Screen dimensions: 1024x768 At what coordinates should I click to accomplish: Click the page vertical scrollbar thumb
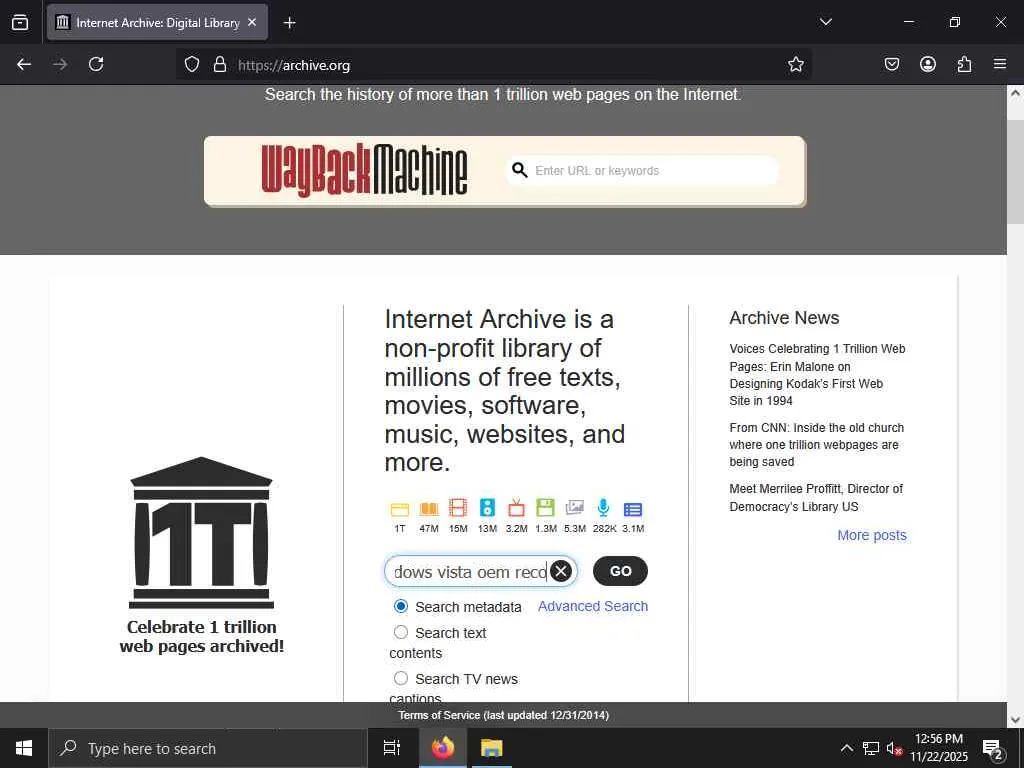[x=1015, y=171]
